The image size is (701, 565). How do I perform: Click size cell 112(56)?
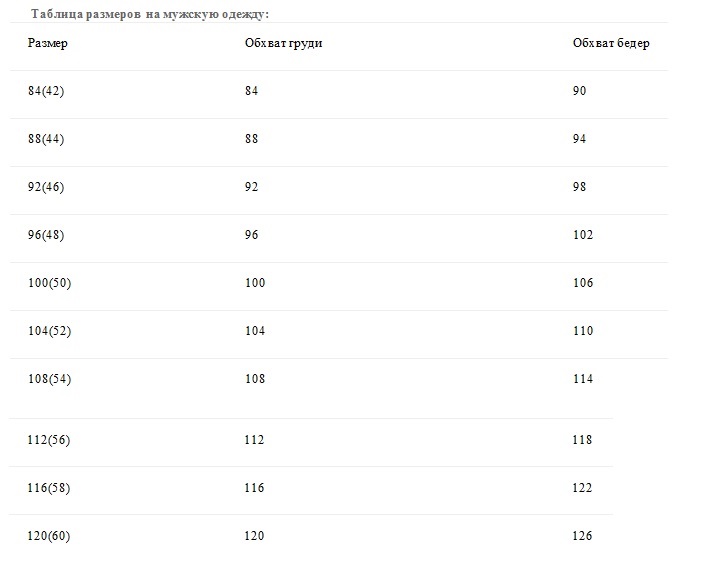[x=49, y=440]
